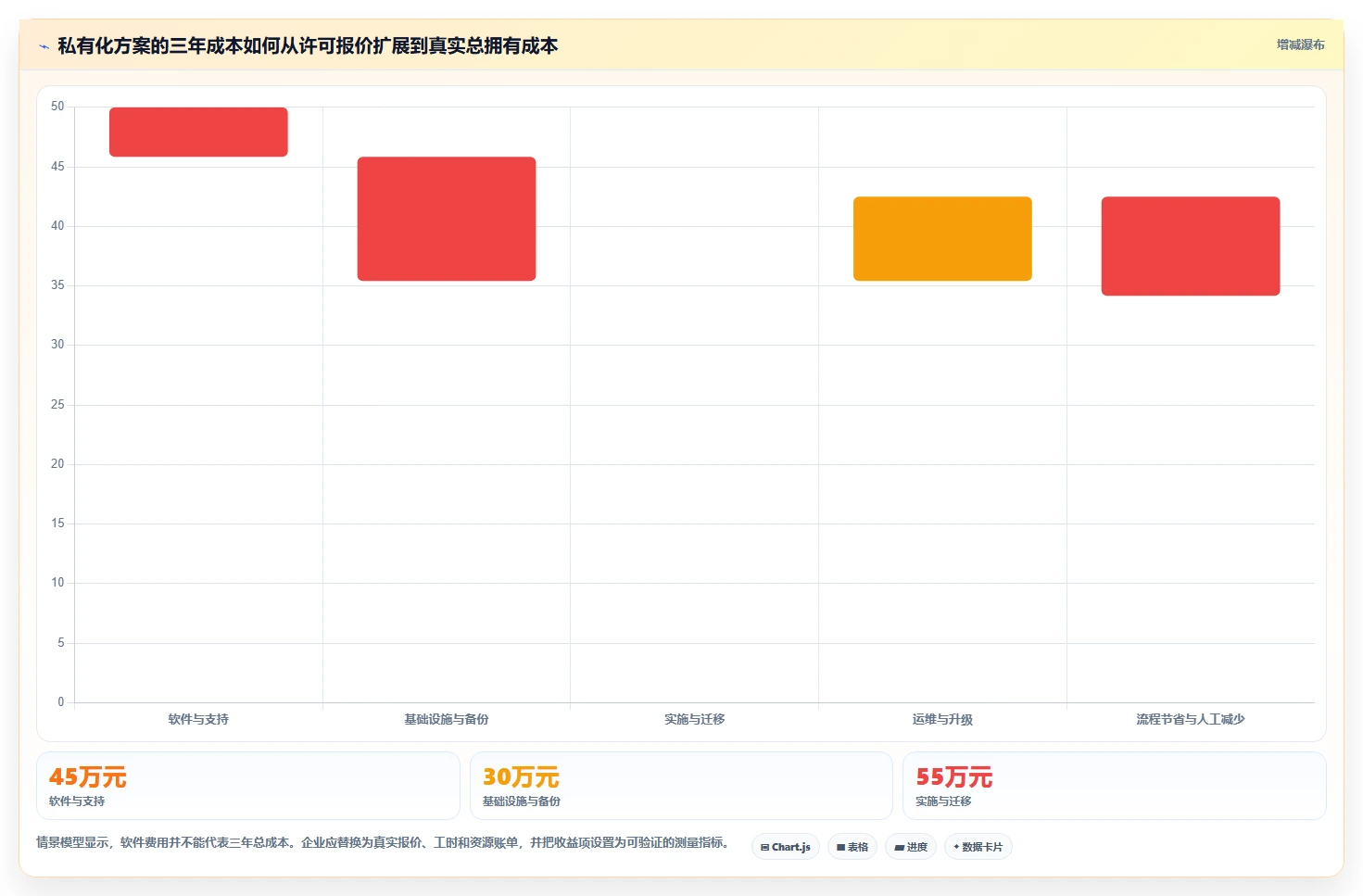Image resolution: width=1363 pixels, height=896 pixels.
Task: Select the 情景模型显示 description sentence
Action: point(383,842)
